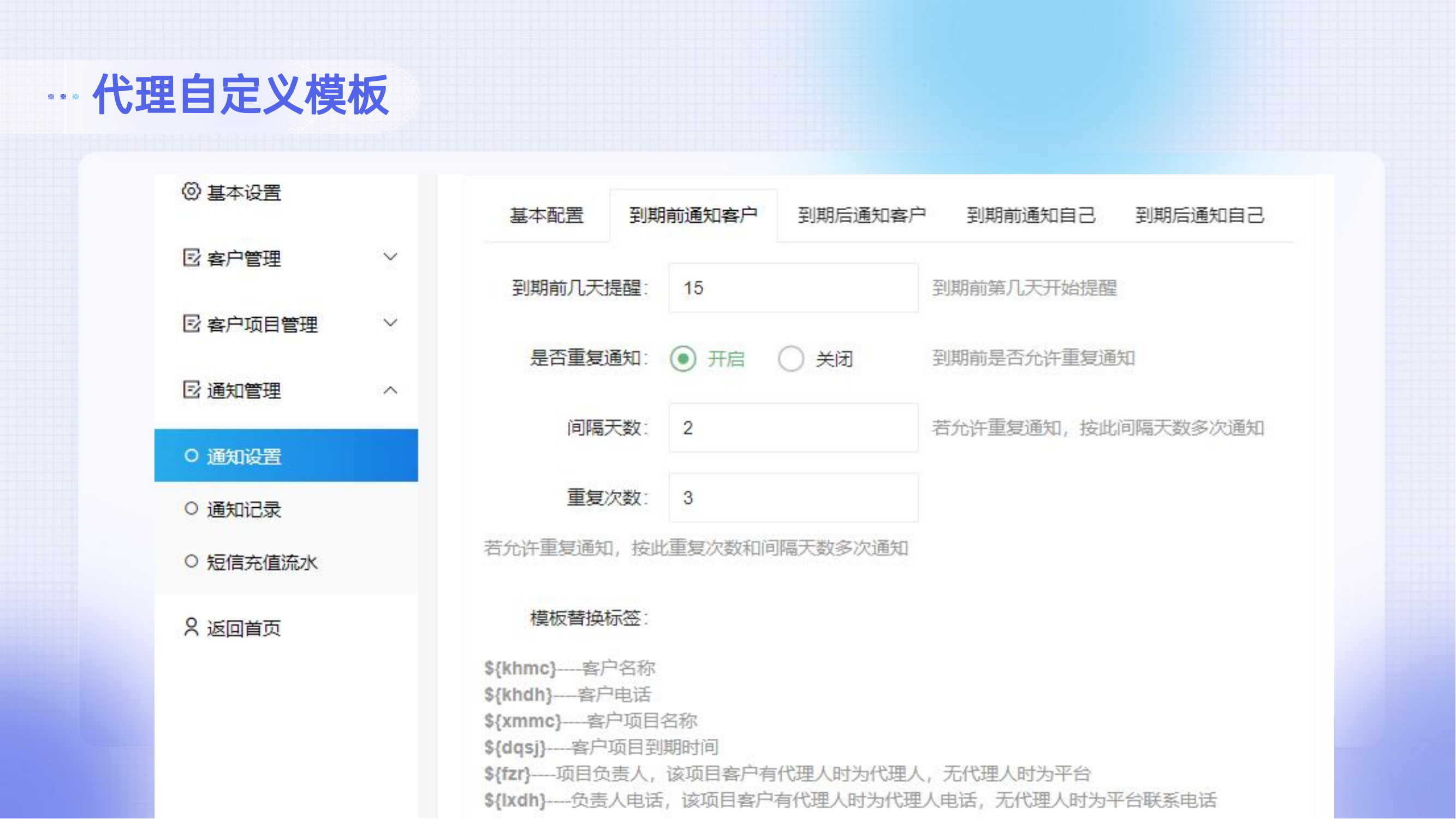Click the 通知管理 edit icon

point(191,389)
